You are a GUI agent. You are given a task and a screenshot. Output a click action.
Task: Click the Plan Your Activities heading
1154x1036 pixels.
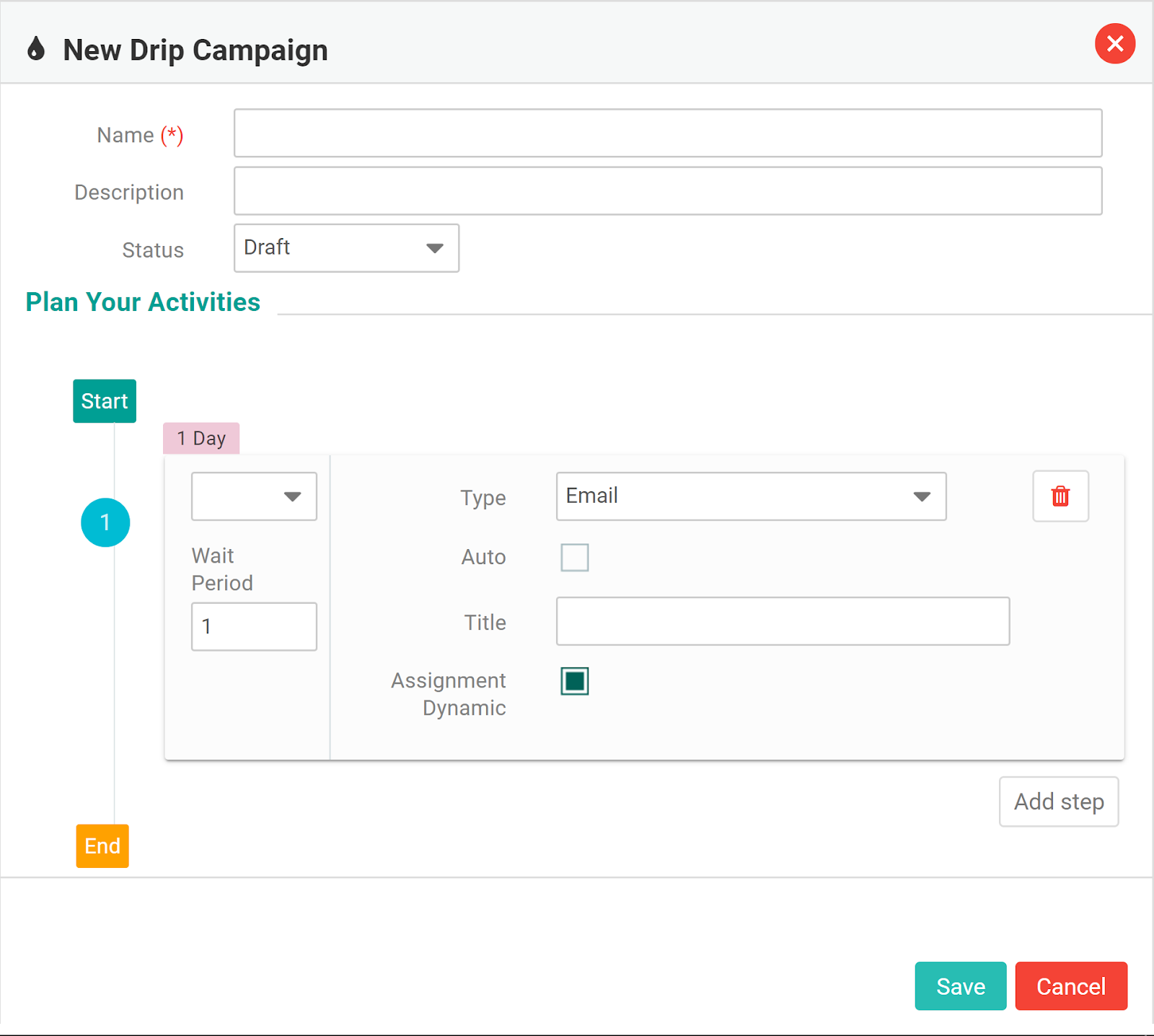(x=143, y=302)
